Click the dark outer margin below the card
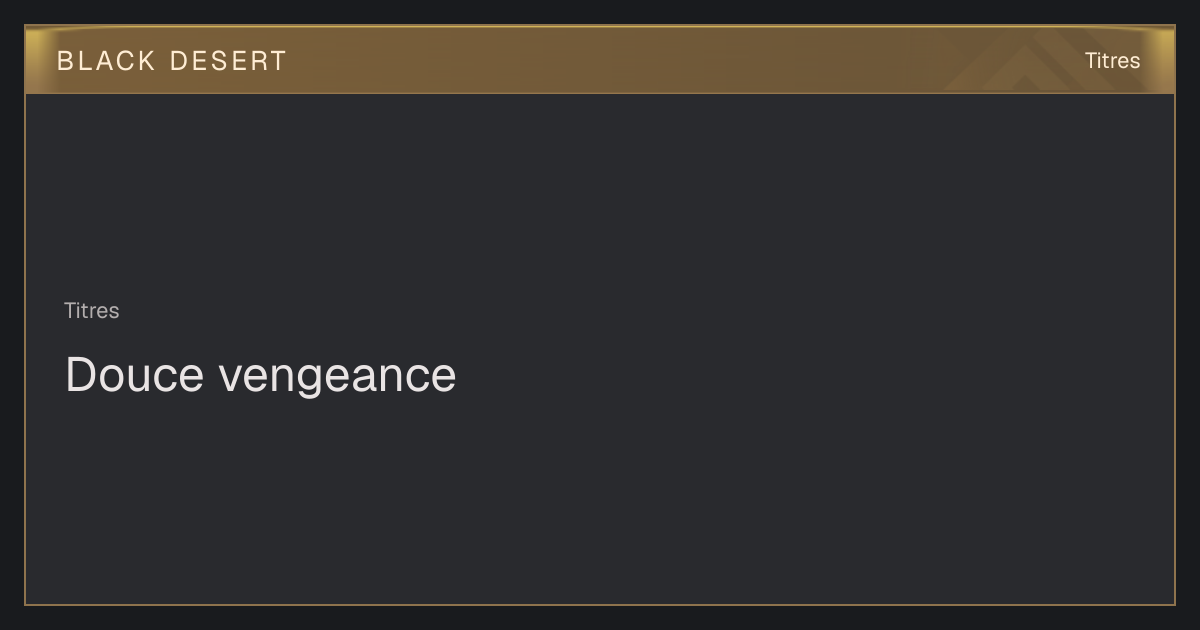Viewport: 1200px width, 630px height. click(600, 618)
